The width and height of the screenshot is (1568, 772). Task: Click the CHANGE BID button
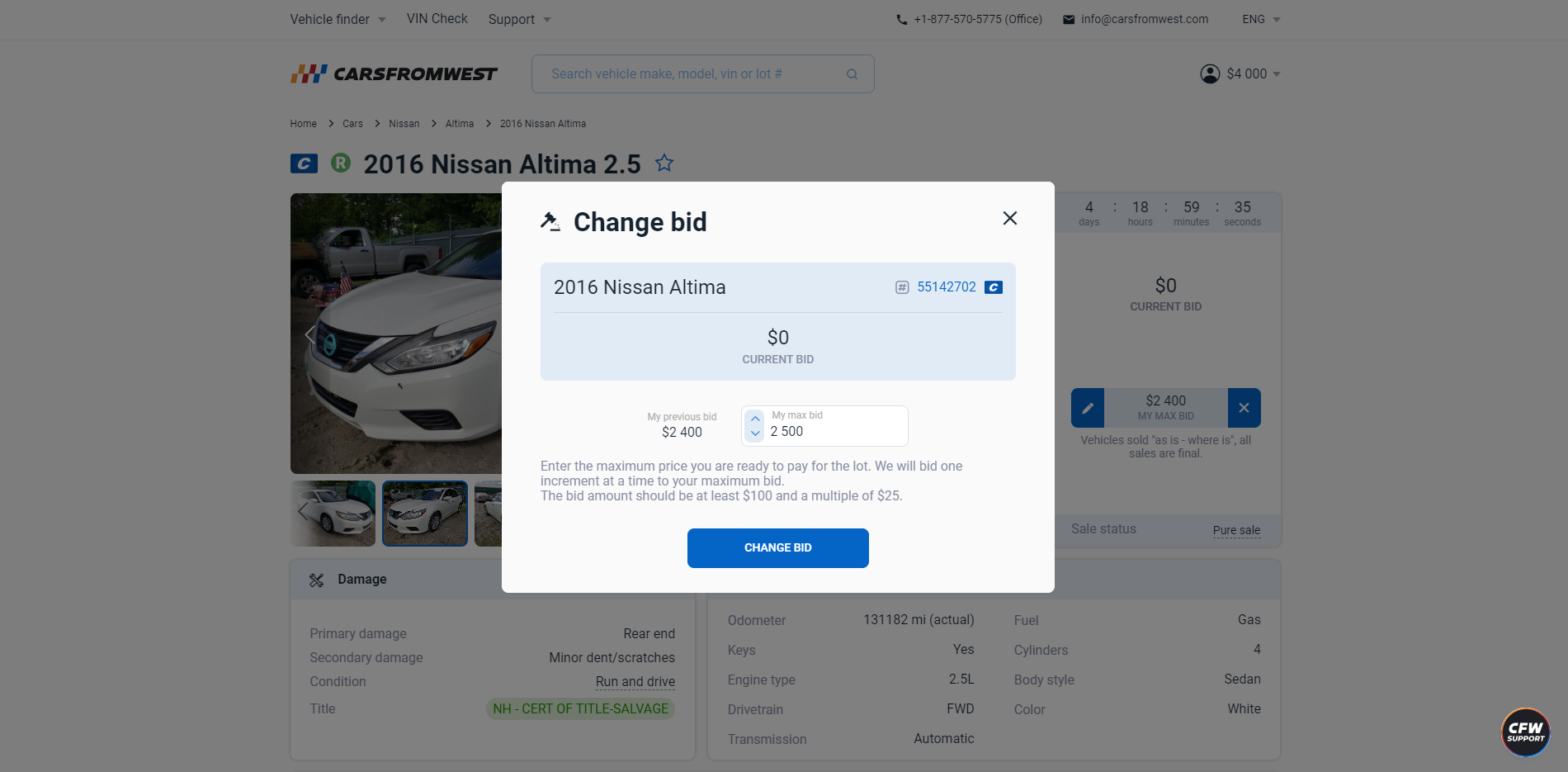tap(777, 548)
